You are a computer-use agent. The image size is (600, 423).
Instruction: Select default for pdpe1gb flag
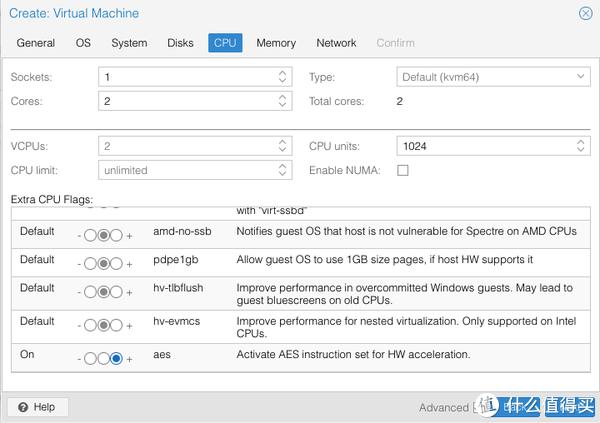(103, 264)
